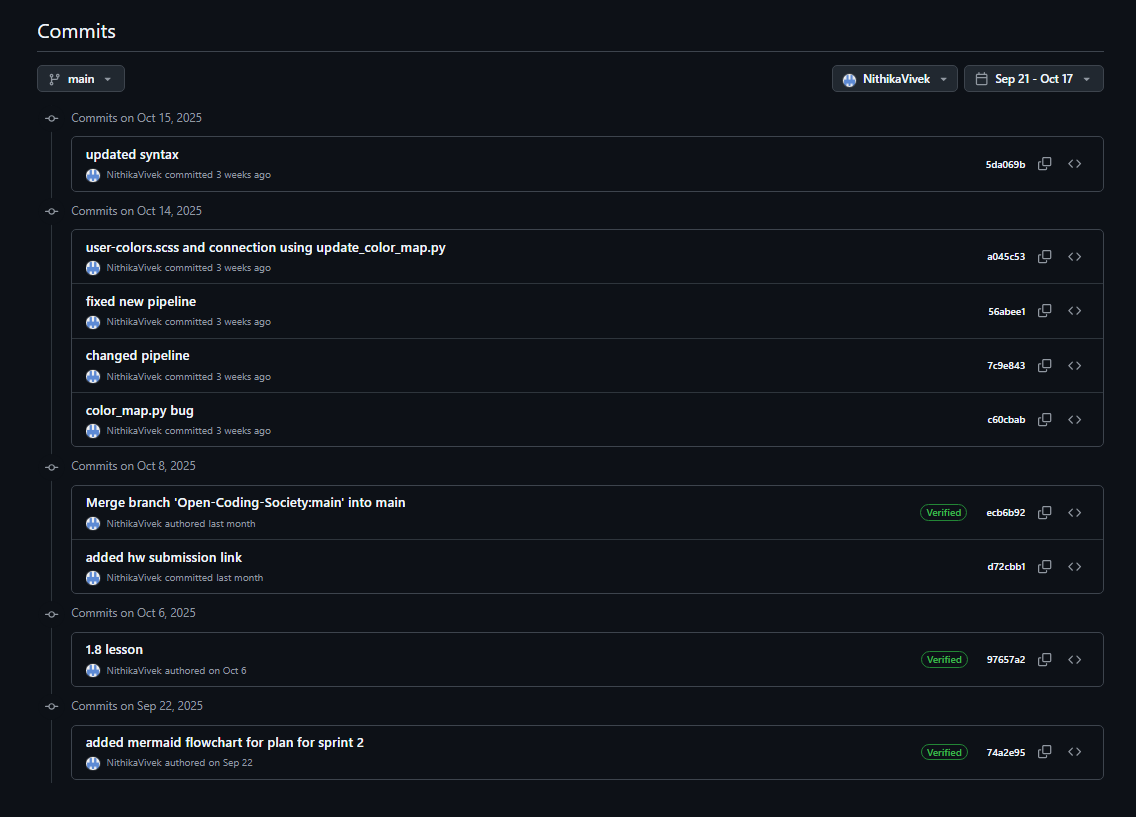Open the 'color_map.py bug' commit
Viewport: 1136px width, 817px height.
tap(140, 411)
